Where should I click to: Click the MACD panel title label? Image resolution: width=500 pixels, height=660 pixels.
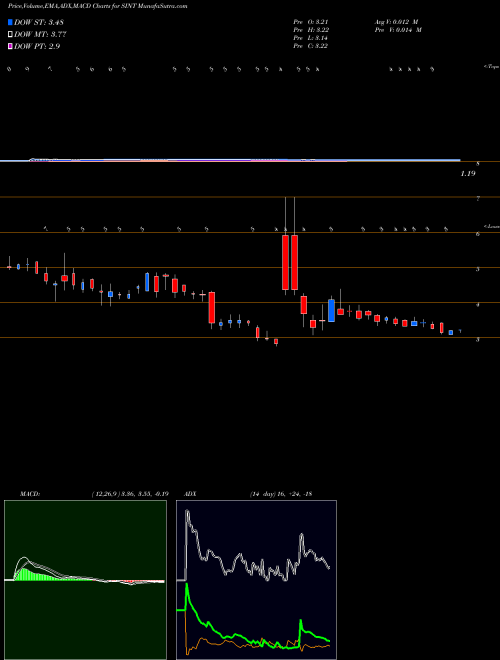29,494
